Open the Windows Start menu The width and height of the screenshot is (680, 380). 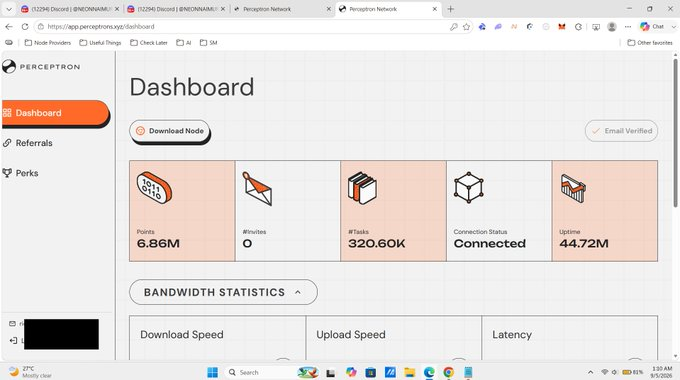tap(212, 372)
